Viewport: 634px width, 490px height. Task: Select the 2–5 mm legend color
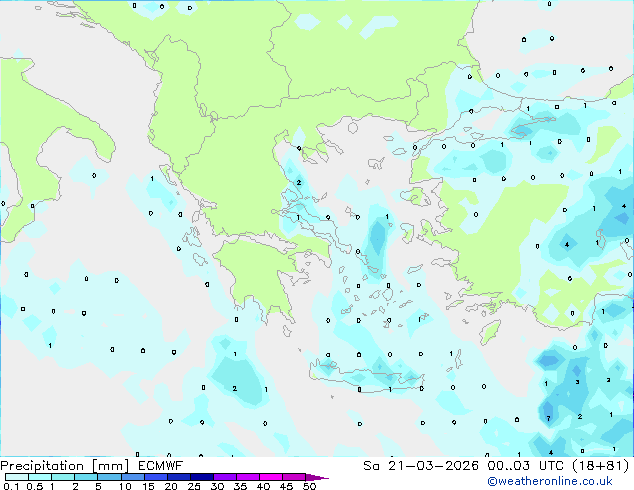86,477
